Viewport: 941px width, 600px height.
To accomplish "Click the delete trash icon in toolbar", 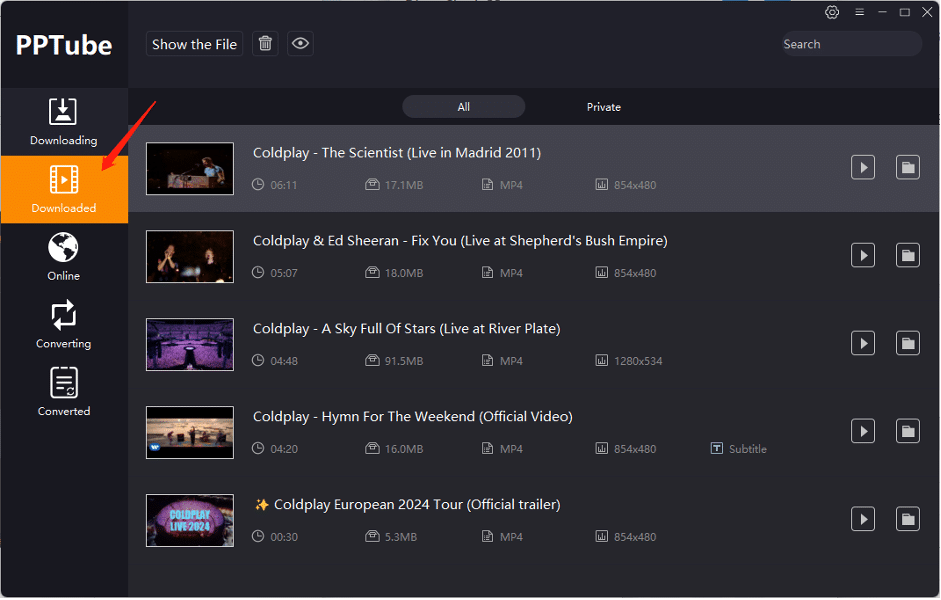I will click(264, 43).
